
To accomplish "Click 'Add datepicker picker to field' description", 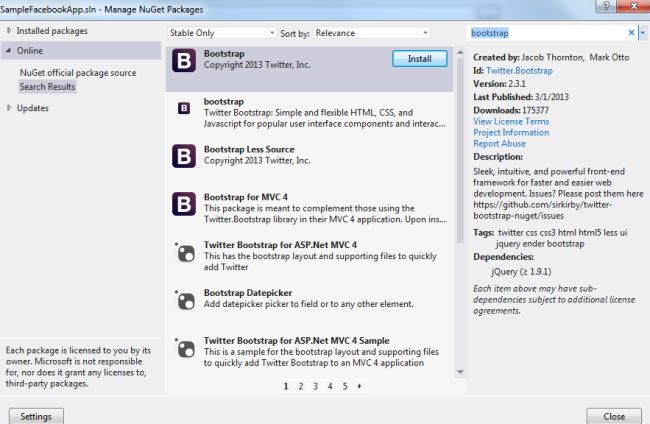I will [x=309, y=304].
